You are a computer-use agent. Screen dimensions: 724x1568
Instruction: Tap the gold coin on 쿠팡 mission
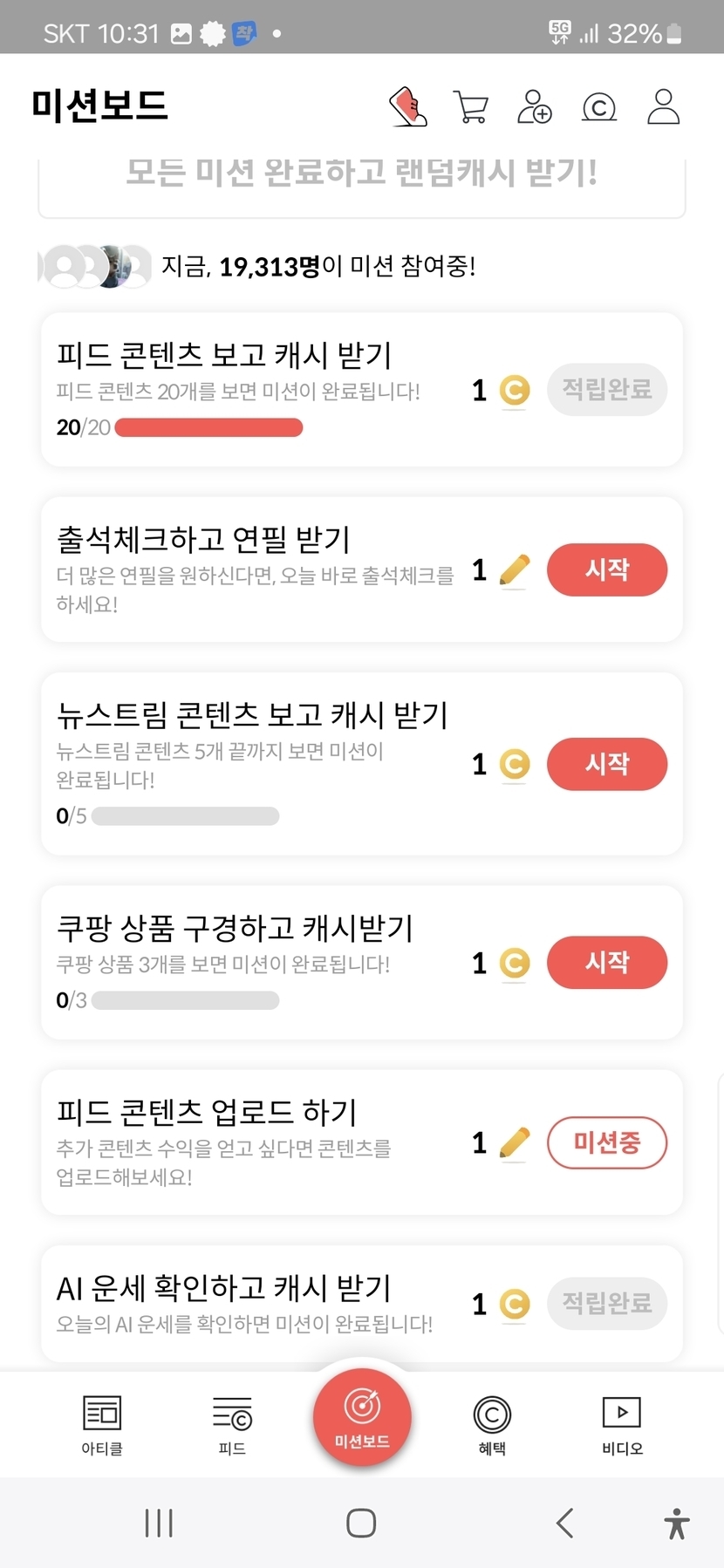tap(515, 963)
